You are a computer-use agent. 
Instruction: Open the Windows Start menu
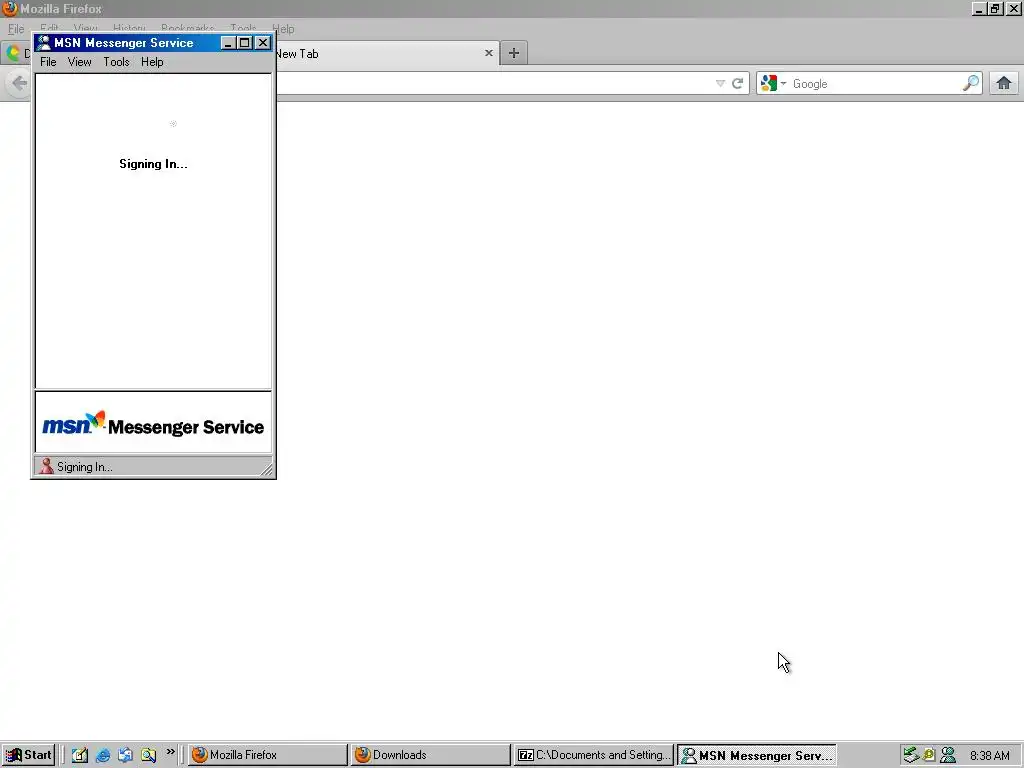pos(27,755)
